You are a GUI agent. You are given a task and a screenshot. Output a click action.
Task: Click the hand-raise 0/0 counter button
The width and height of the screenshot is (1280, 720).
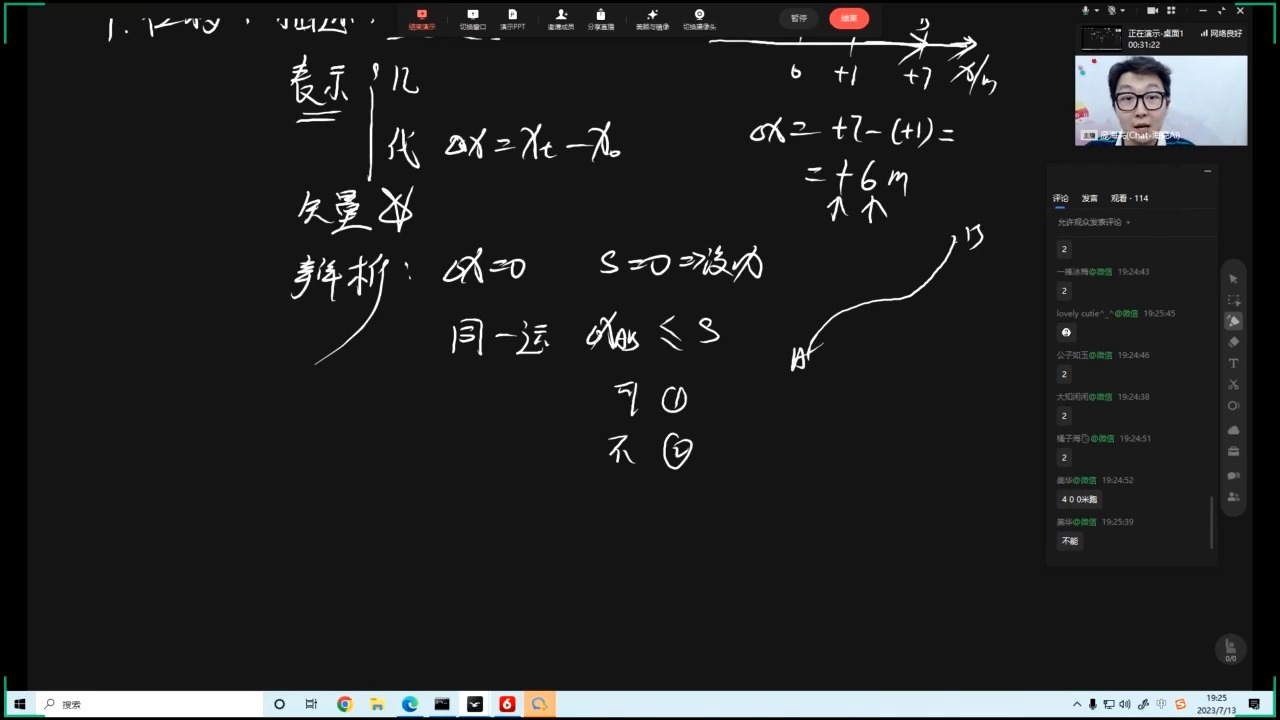1231,650
